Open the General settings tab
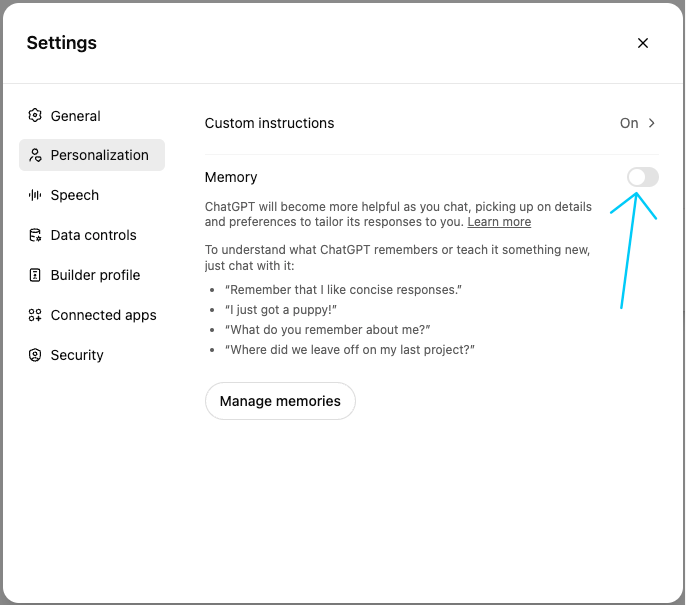This screenshot has width=686, height=605. tap(92, 116)
